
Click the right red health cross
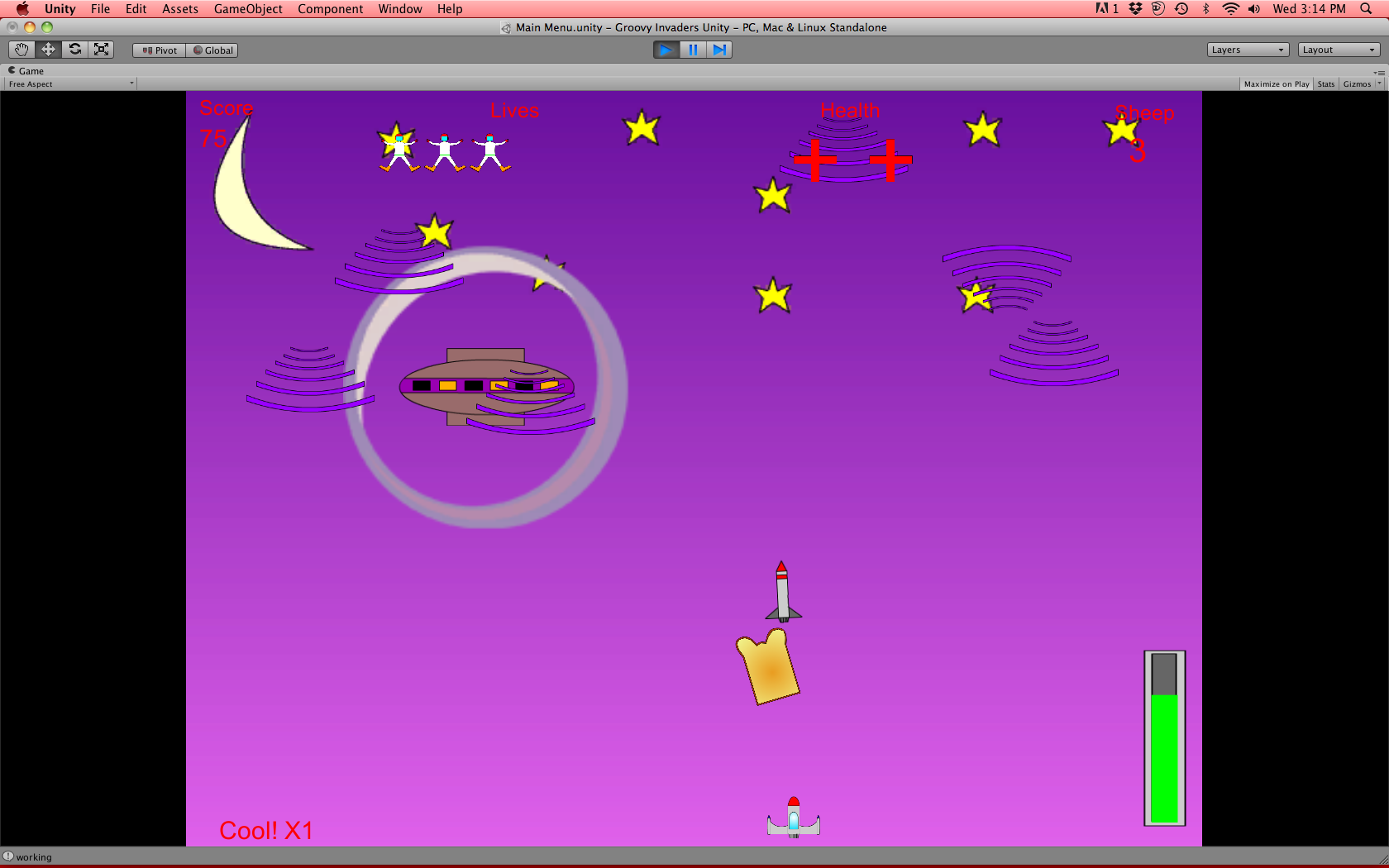[x=890, y=160]
